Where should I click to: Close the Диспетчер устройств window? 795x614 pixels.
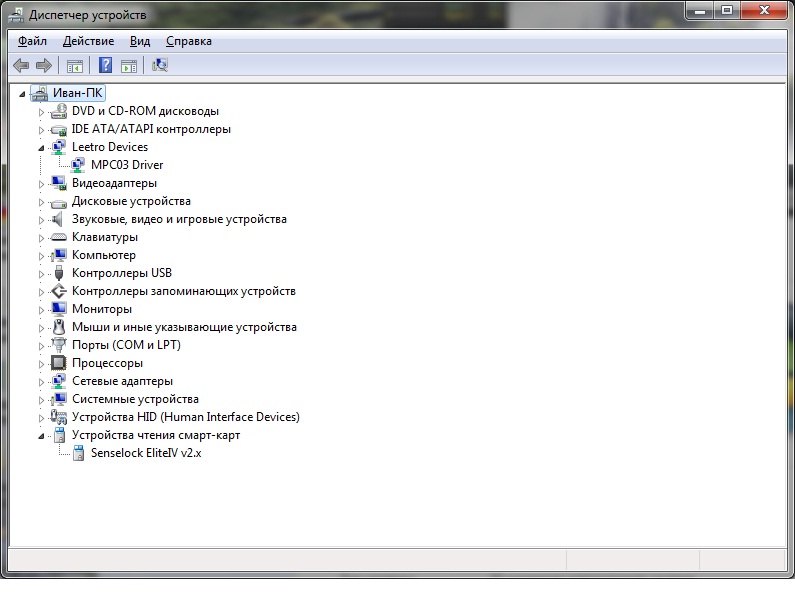click(765, 11)
